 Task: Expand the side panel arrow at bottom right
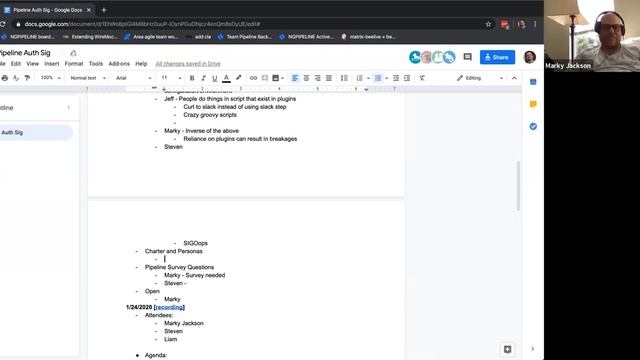[533, 349]
